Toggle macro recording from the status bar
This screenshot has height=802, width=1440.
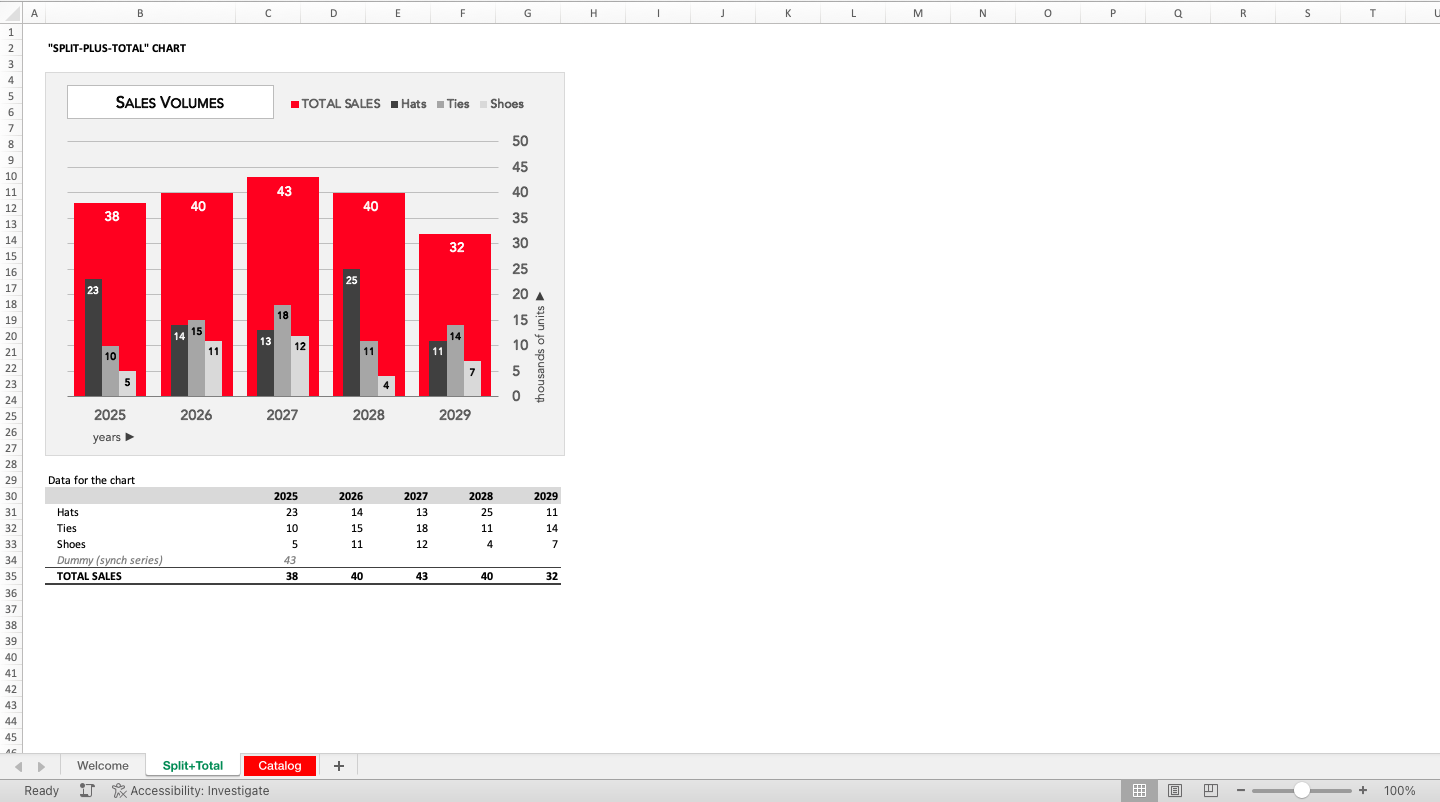[x=87, y=790]
